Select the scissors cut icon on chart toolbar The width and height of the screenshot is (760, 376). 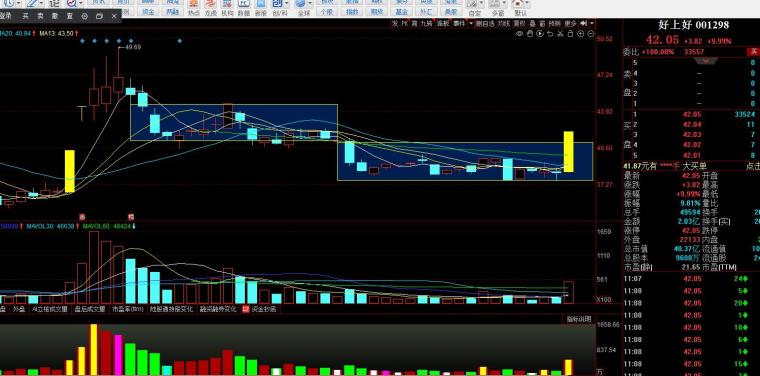pyautogui.click(x=560, y=33)
